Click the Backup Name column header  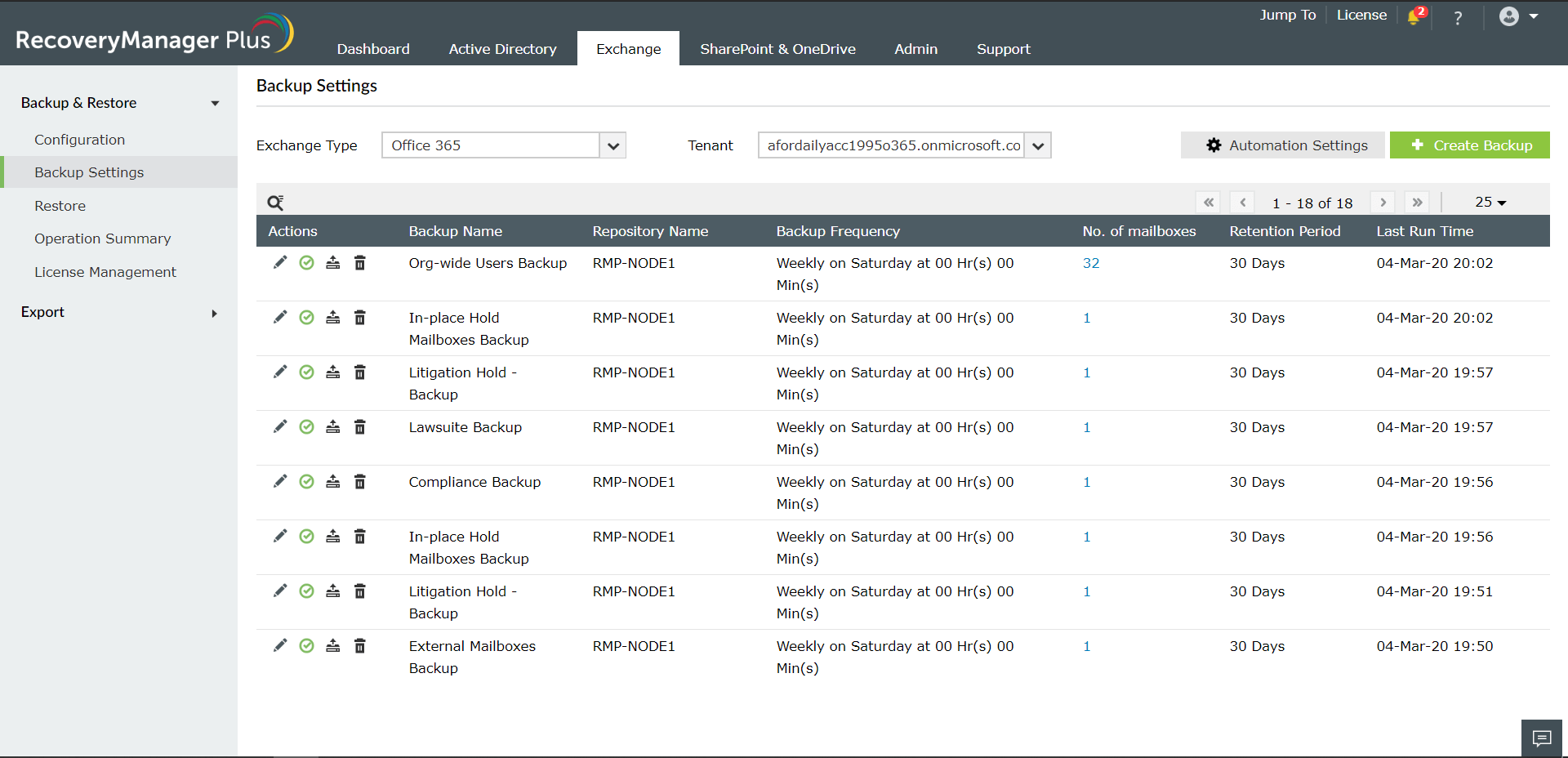coord(455,231)
